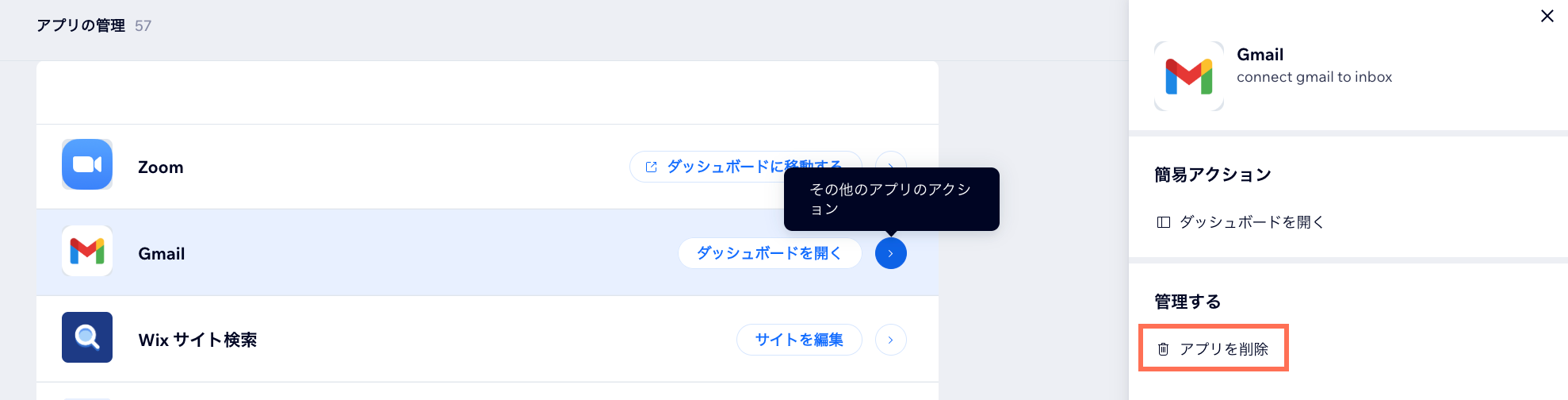The image size is (1568, 400).
Task: Expand more actions for Wix サイト検索
Action: click(x=891, y=340)
